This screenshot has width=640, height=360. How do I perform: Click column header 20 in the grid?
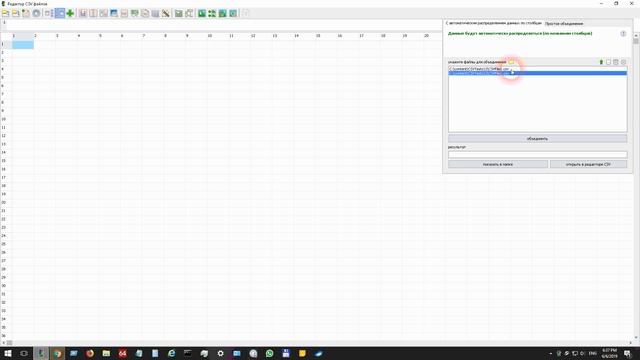coord(426,36)
